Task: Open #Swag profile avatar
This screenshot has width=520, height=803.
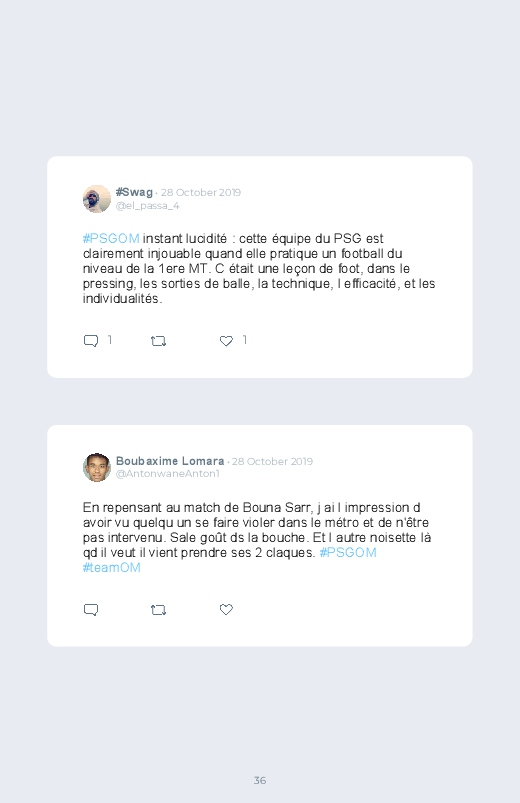Action: (x=97, y=199)
